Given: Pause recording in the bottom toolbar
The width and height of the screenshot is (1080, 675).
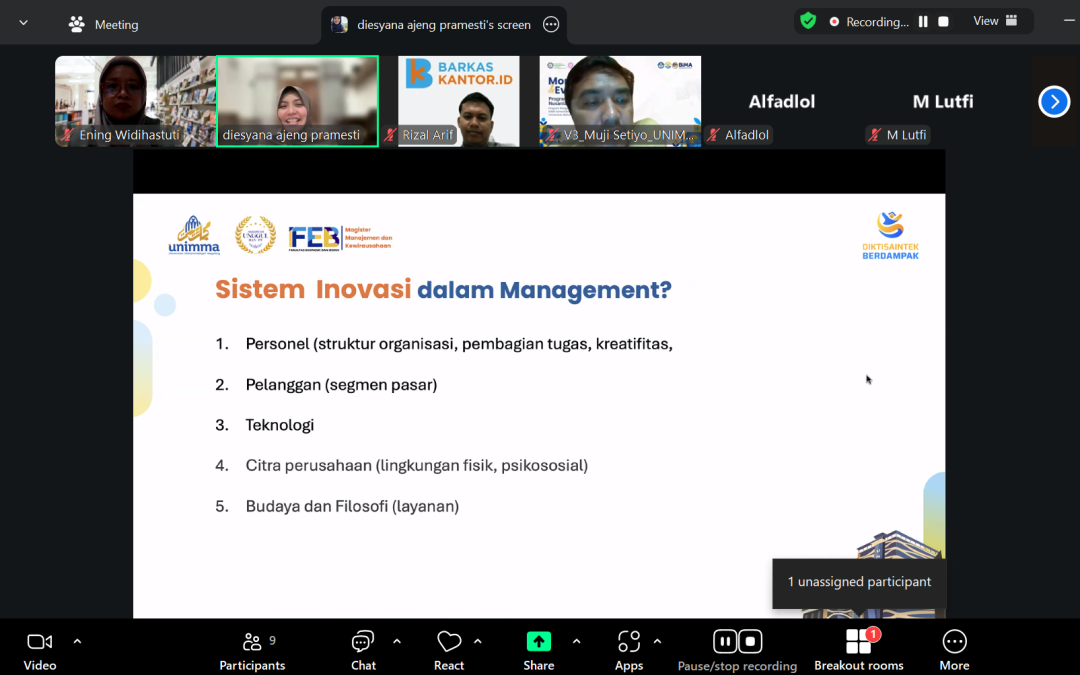Looking at the screenshot, I should [x=725, y=641].
